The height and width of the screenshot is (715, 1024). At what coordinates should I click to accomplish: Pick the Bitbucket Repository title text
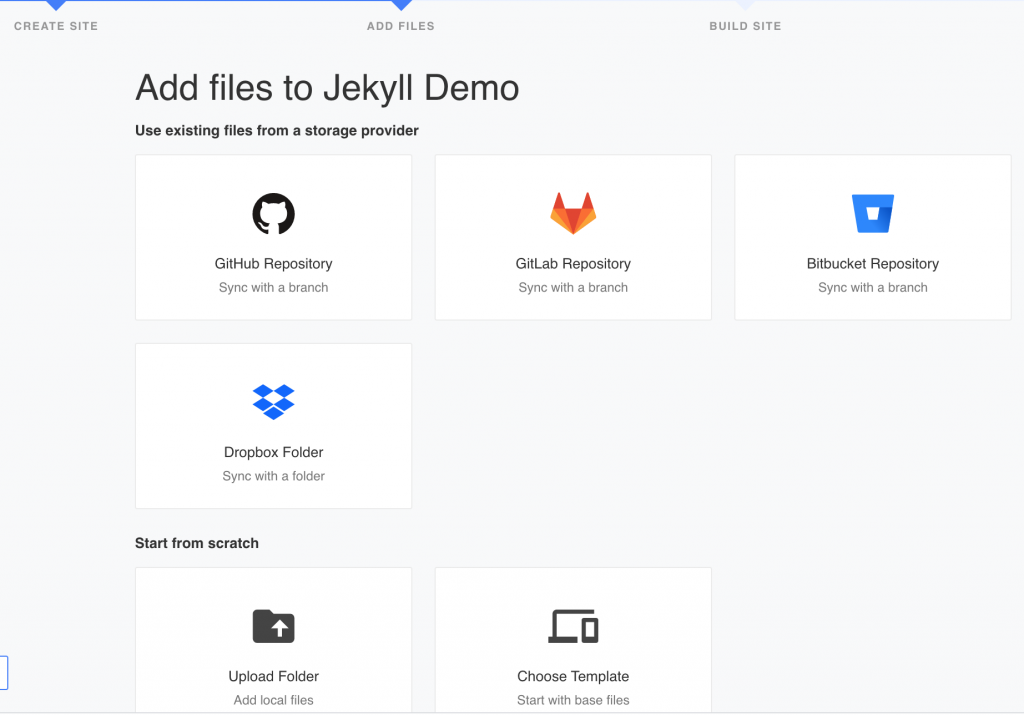coord(872,264)
